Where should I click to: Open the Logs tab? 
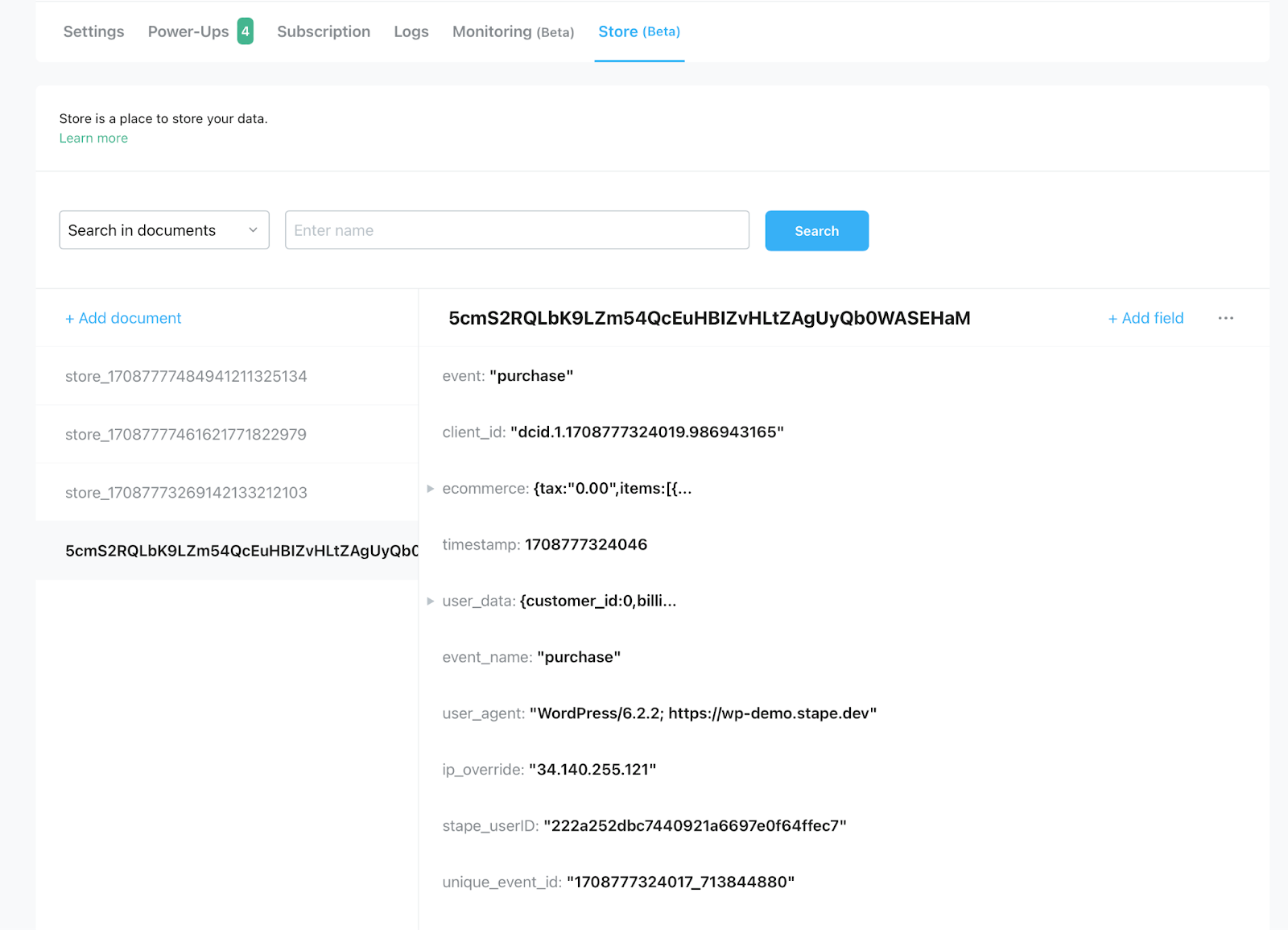411,31
